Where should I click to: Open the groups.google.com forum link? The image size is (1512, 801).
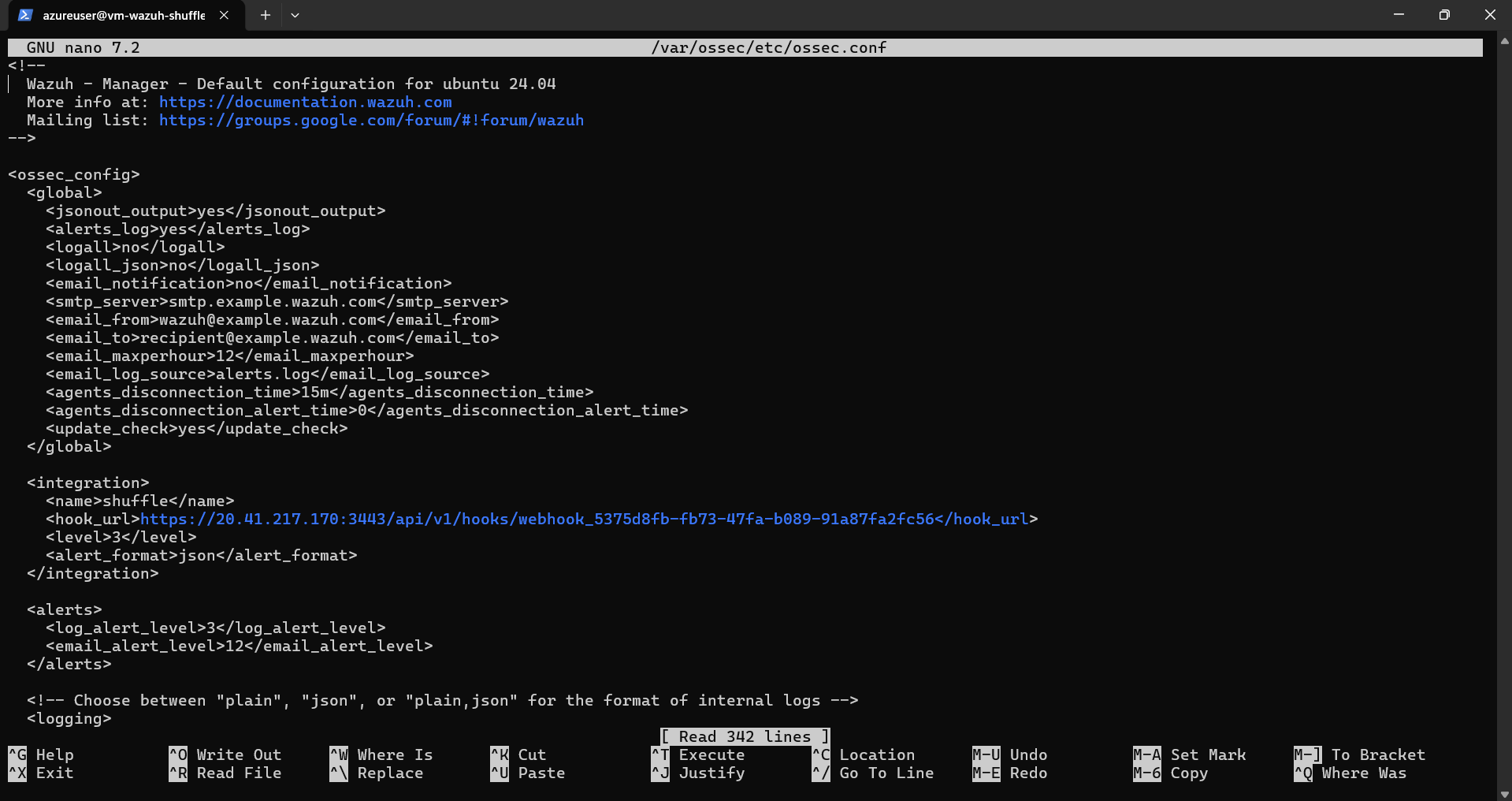coord(371,120)
